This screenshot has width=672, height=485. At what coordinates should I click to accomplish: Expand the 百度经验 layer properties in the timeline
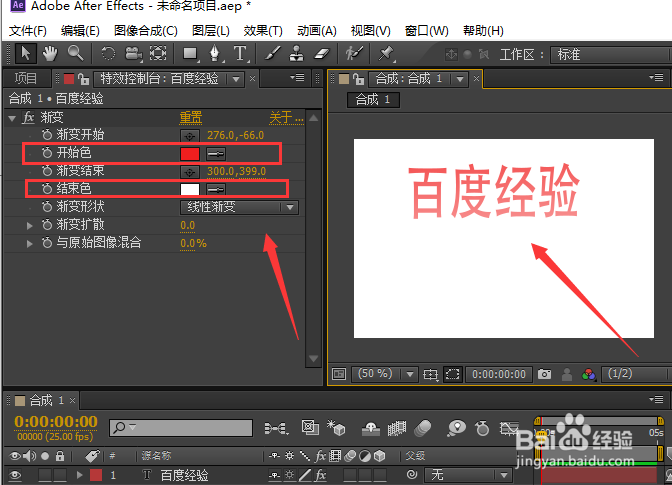[79, 475]
